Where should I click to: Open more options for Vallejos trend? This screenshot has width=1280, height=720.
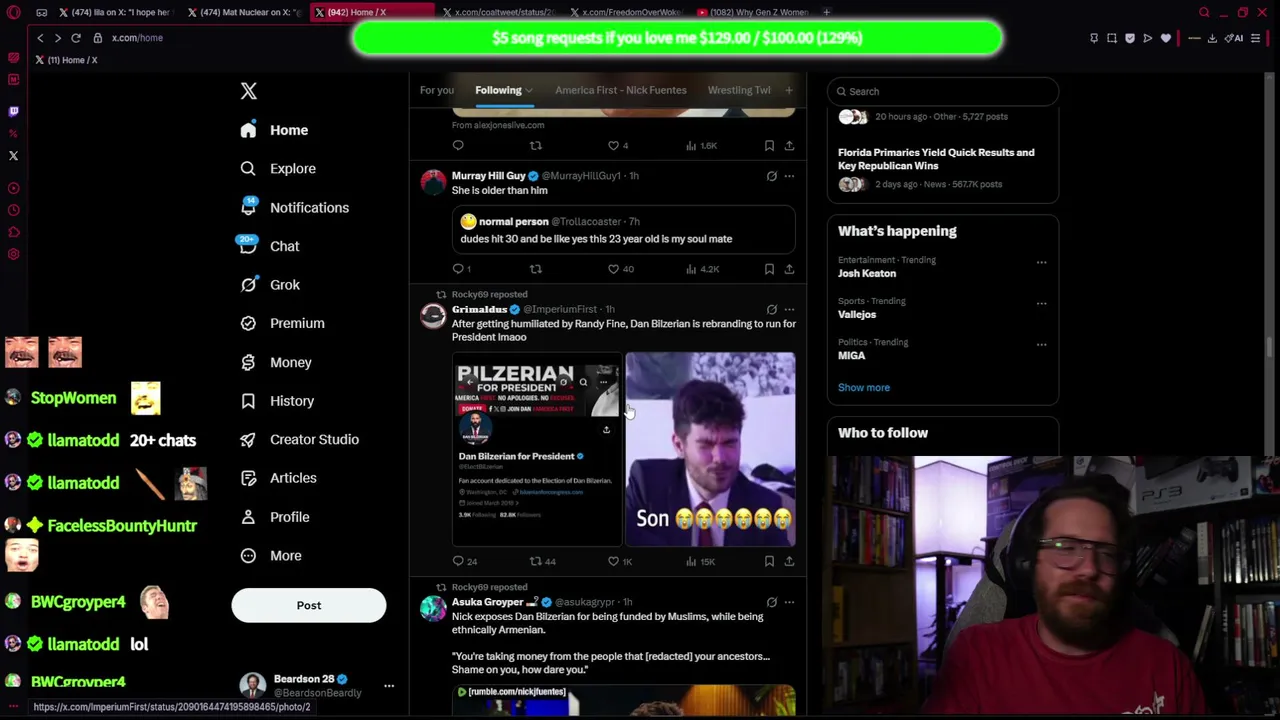(x=1041, y=303)
